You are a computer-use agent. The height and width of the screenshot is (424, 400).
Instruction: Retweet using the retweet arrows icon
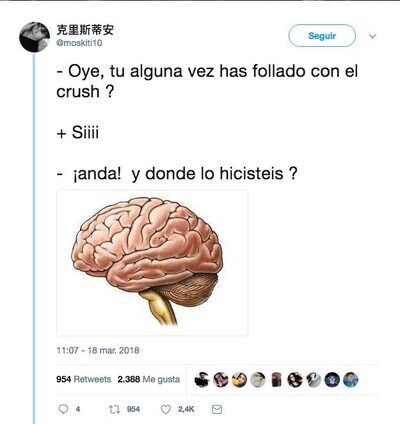(114, 409)
